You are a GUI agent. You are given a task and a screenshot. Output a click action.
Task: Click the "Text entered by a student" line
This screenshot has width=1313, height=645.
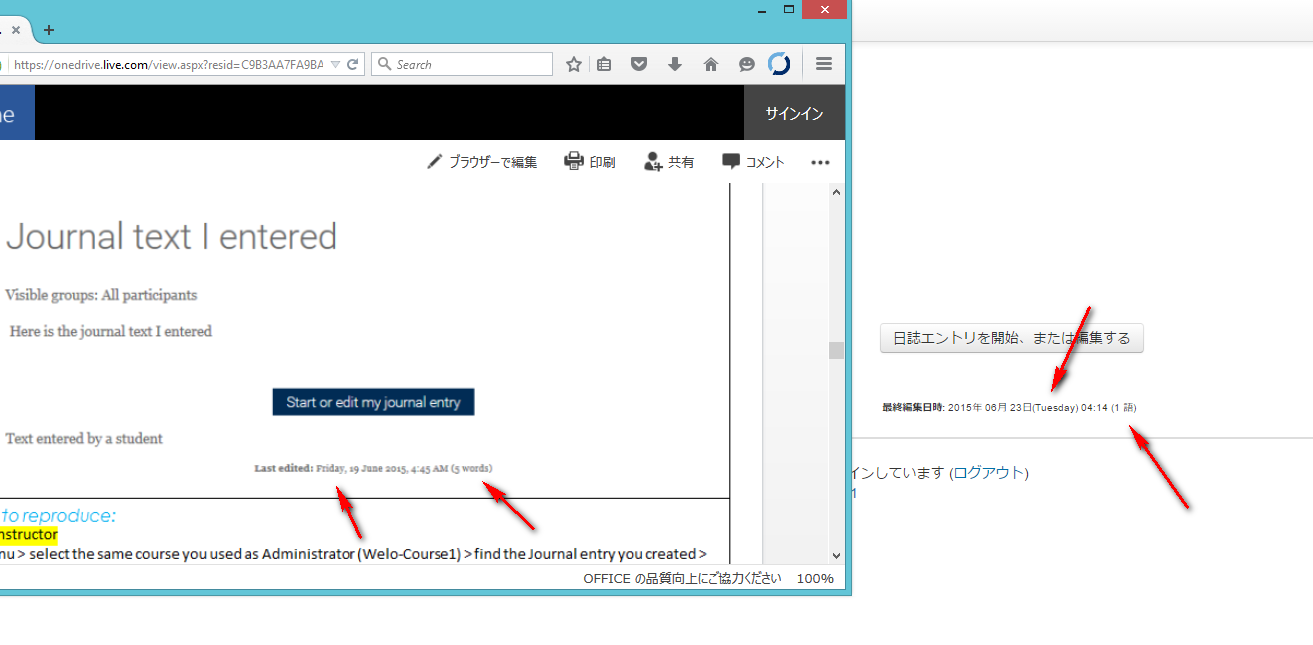pyautogui.click(x=84, y=438)
